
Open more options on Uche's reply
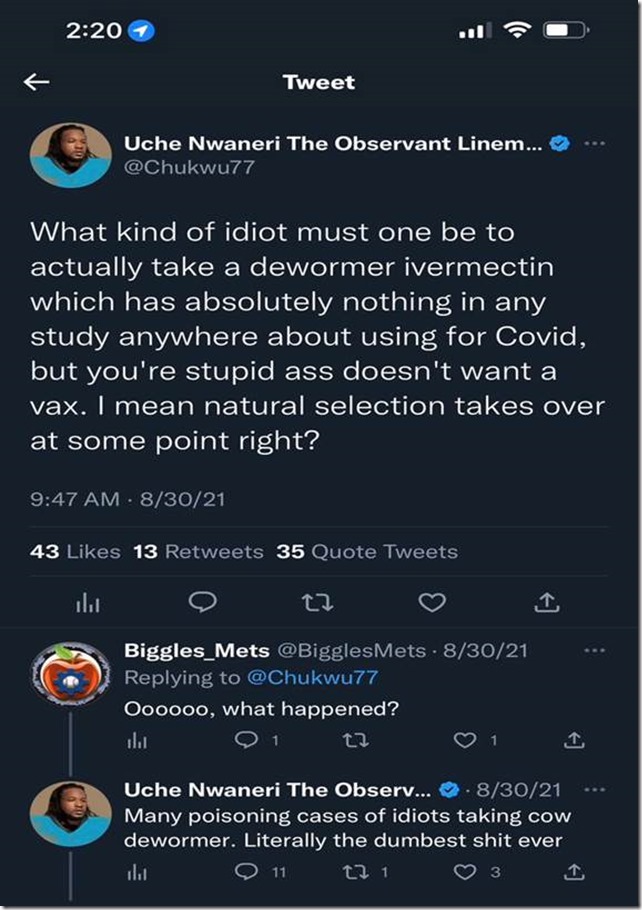[x=595, y=790]
